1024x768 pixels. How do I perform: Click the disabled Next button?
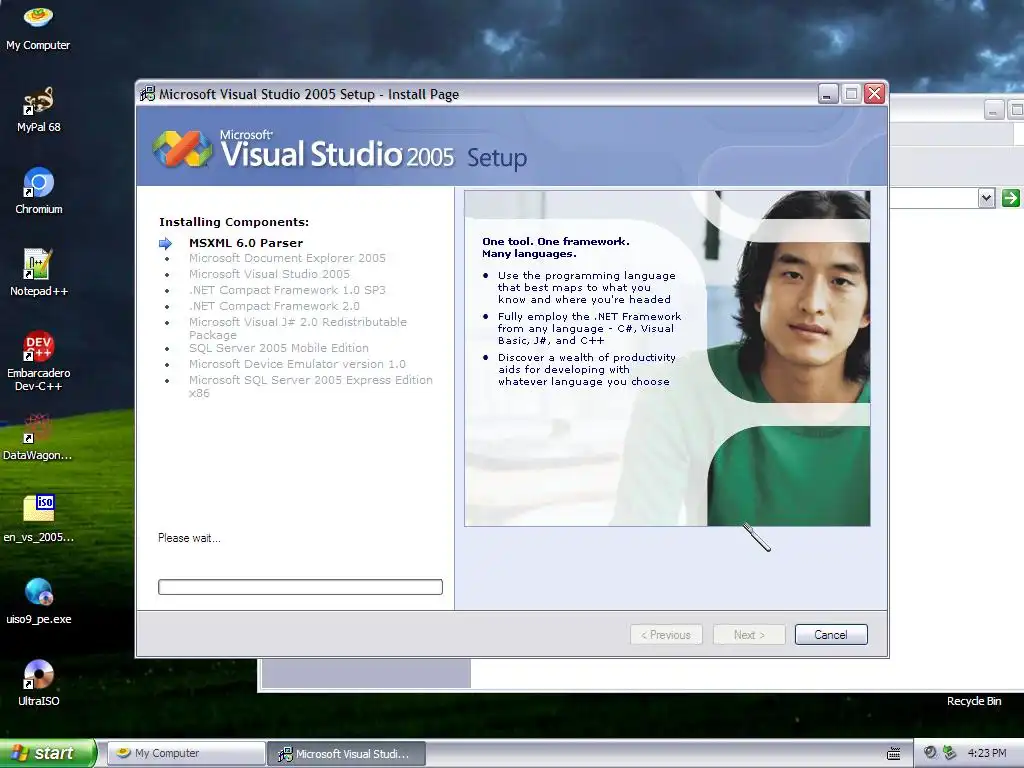click(749, 635)
